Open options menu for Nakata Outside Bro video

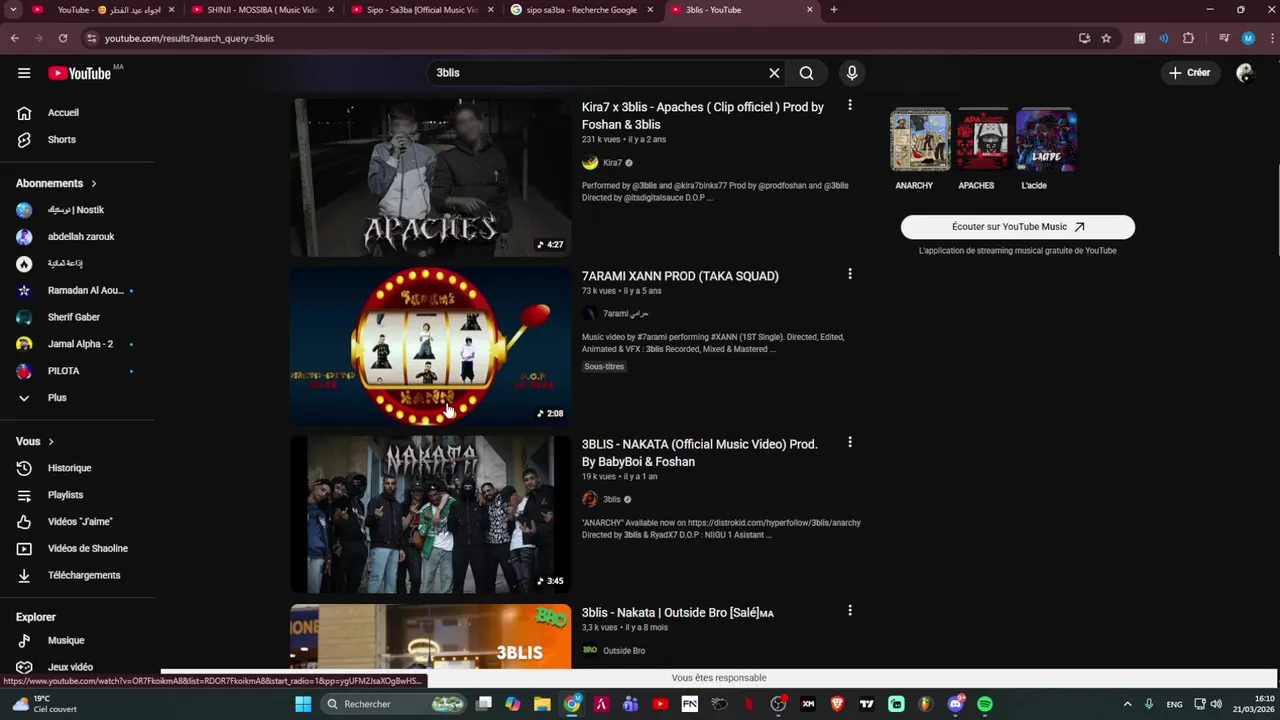pyautogui.click(x=850, y=611)
